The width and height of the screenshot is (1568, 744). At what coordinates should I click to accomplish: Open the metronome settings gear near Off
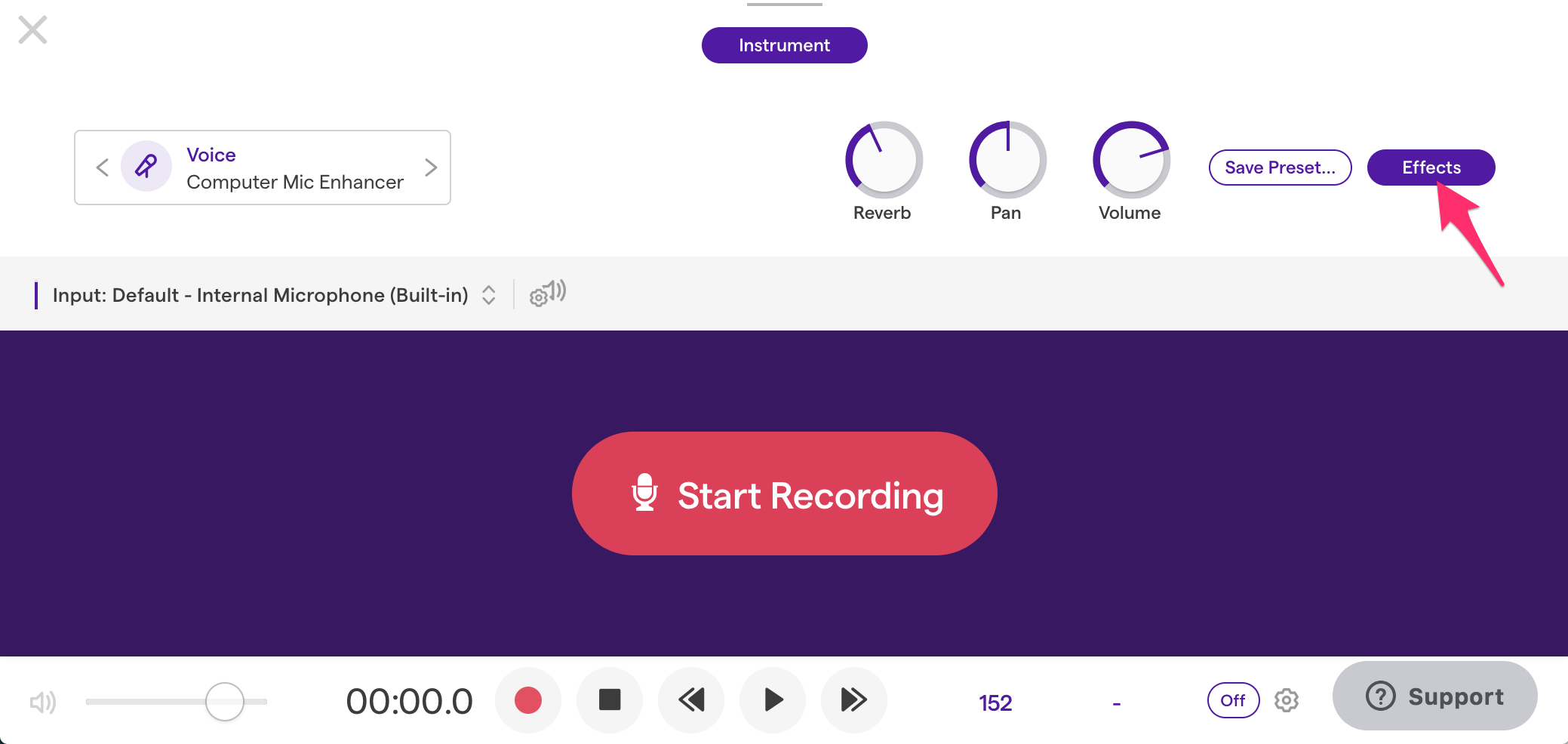[x=1287, y=701]
